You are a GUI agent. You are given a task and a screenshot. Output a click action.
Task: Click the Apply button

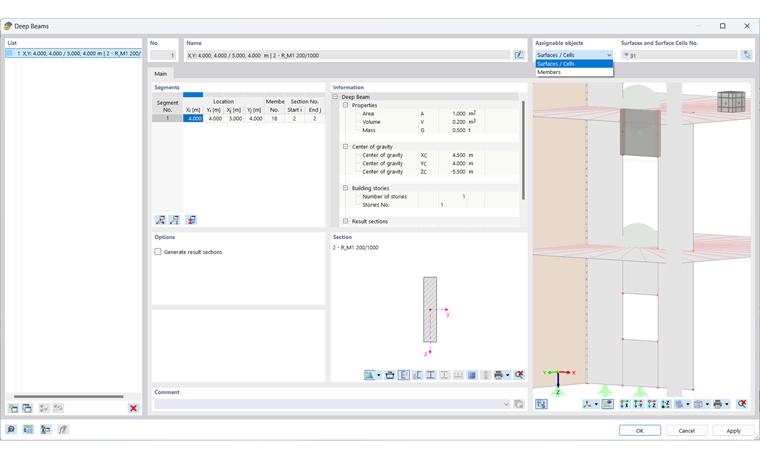(733, 430)
